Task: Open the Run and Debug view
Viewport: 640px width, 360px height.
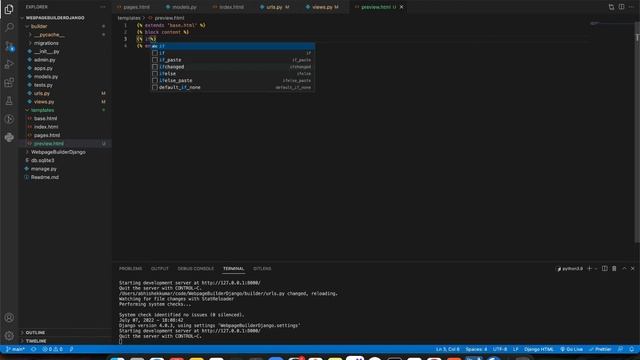Action: pyautogui.click(x=9, y=64)
